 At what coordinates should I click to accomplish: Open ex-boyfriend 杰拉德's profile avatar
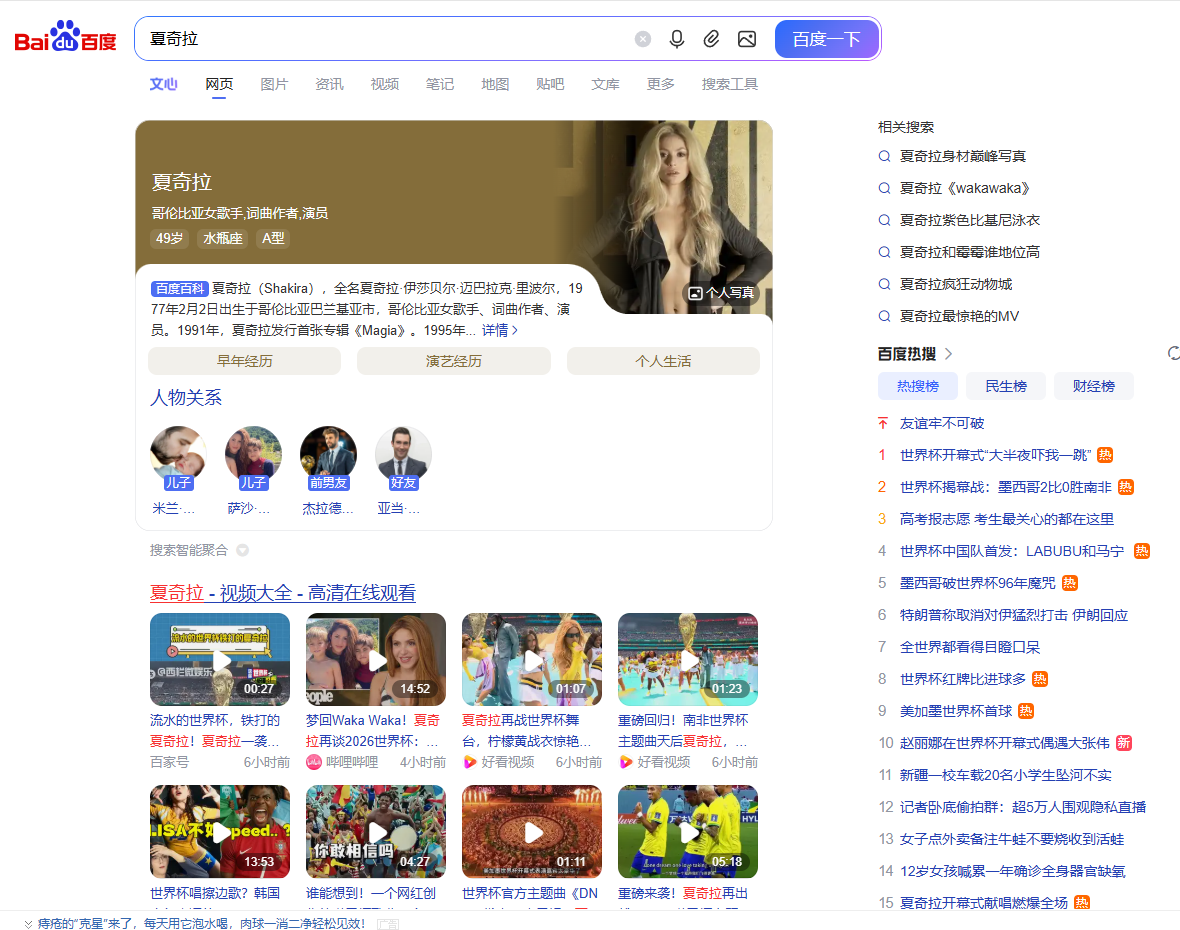click(x=328, y=454)
